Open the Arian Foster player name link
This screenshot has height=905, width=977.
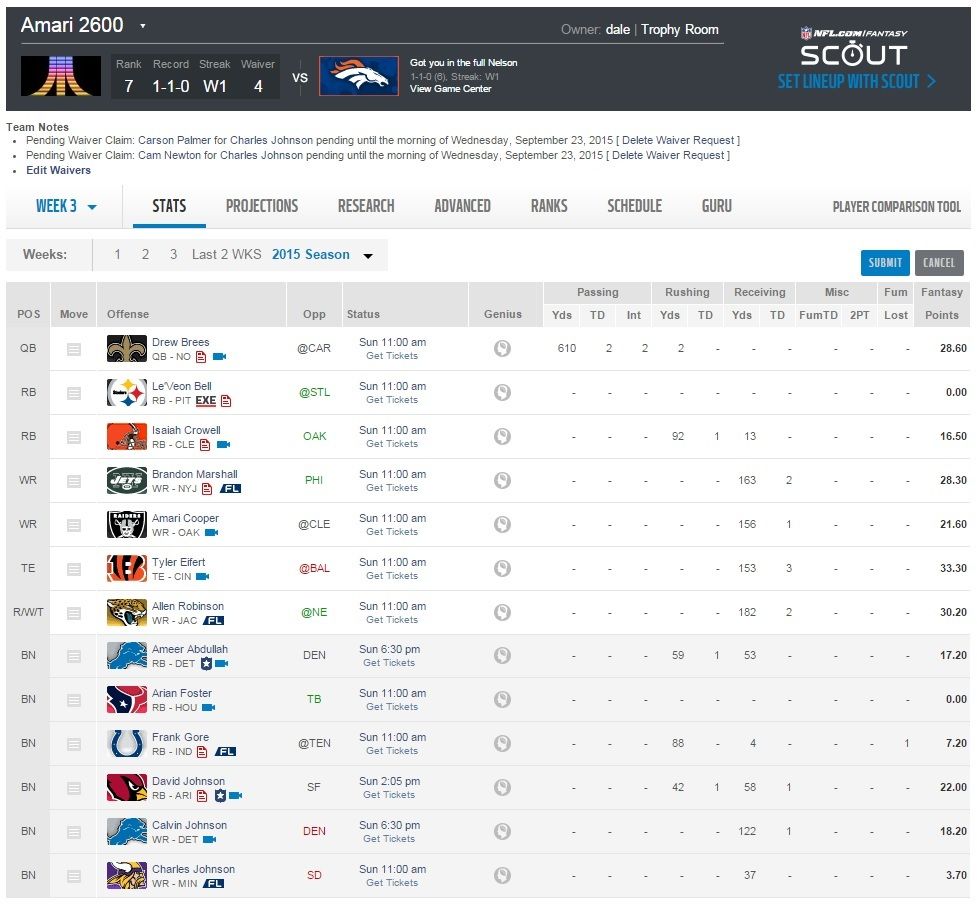click(182, 693)
